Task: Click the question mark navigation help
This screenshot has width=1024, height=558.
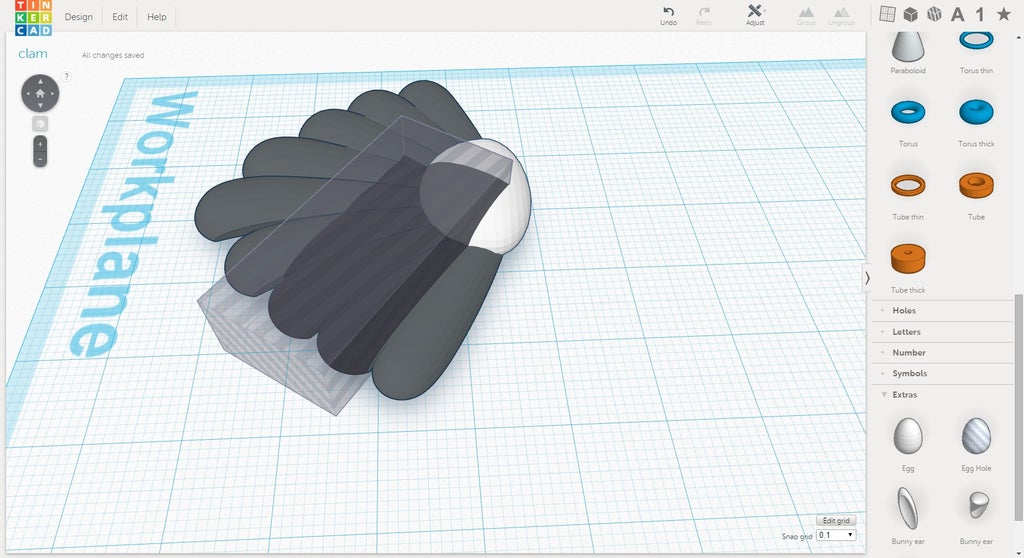Action: coord(66,76)
